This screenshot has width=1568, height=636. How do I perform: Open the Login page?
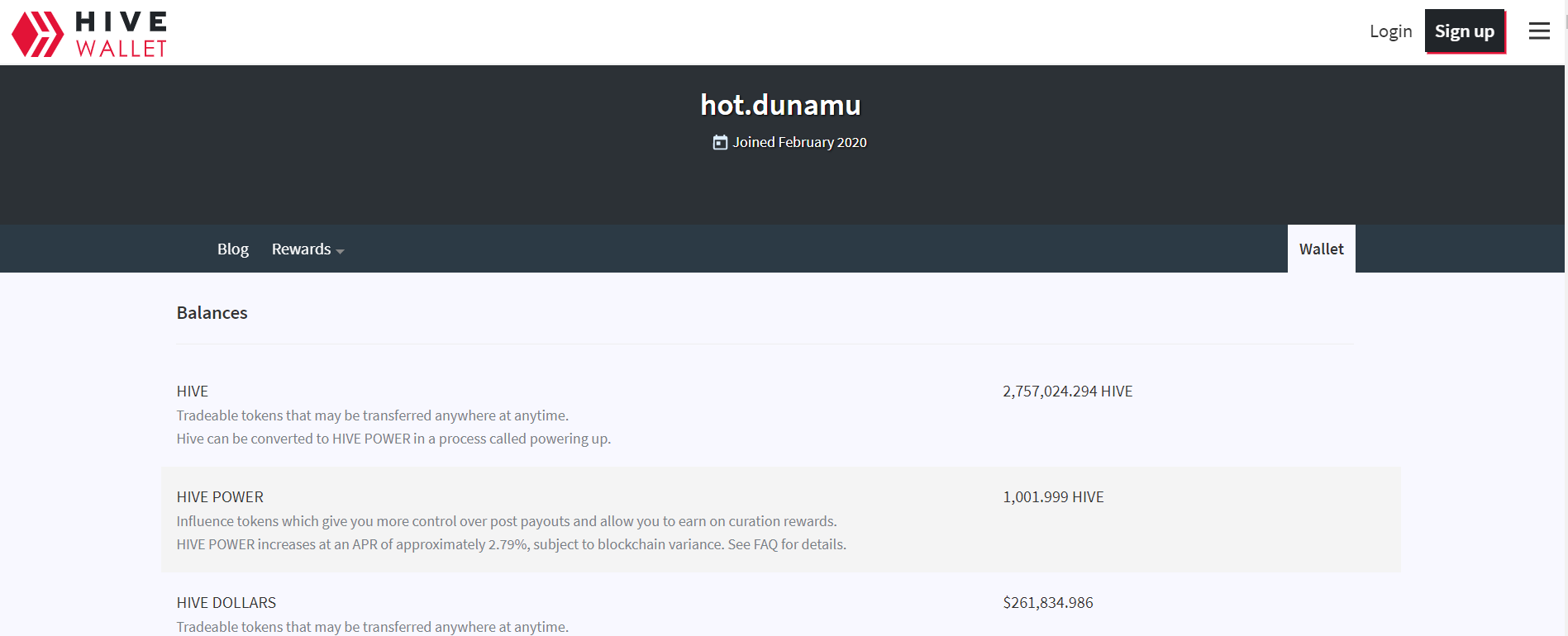1390,31
